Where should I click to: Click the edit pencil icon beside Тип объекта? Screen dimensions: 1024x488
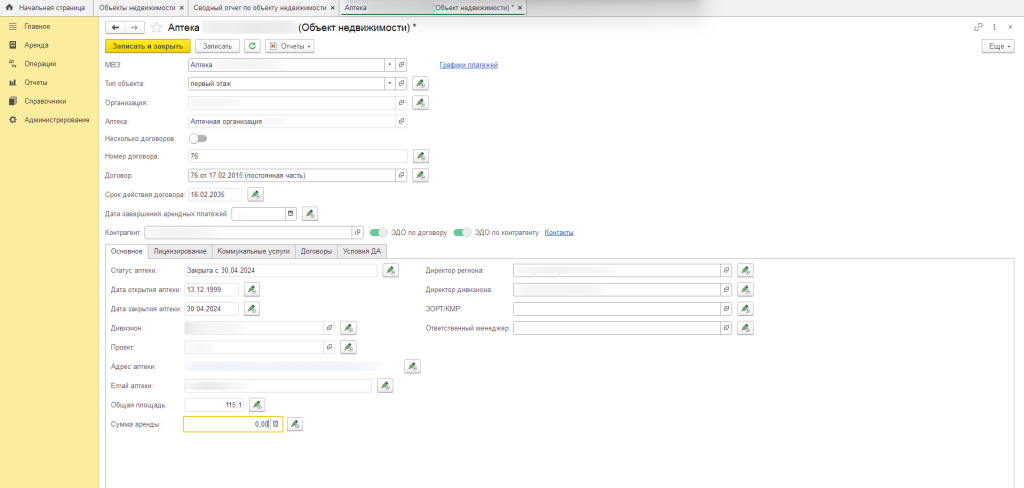click(x=421, y=84)
